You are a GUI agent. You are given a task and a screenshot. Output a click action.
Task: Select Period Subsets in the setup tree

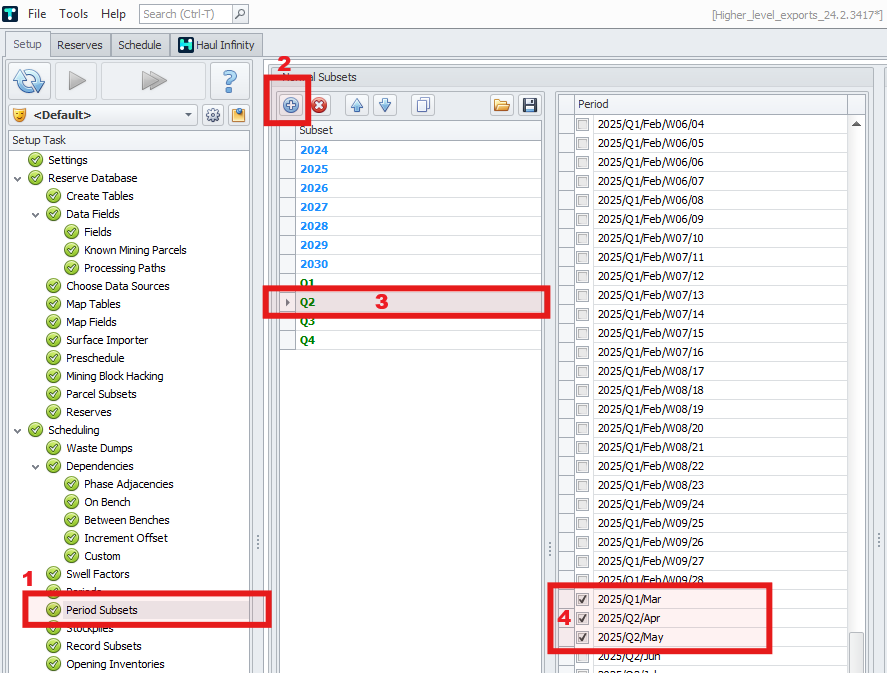click(x=102, y=610)
